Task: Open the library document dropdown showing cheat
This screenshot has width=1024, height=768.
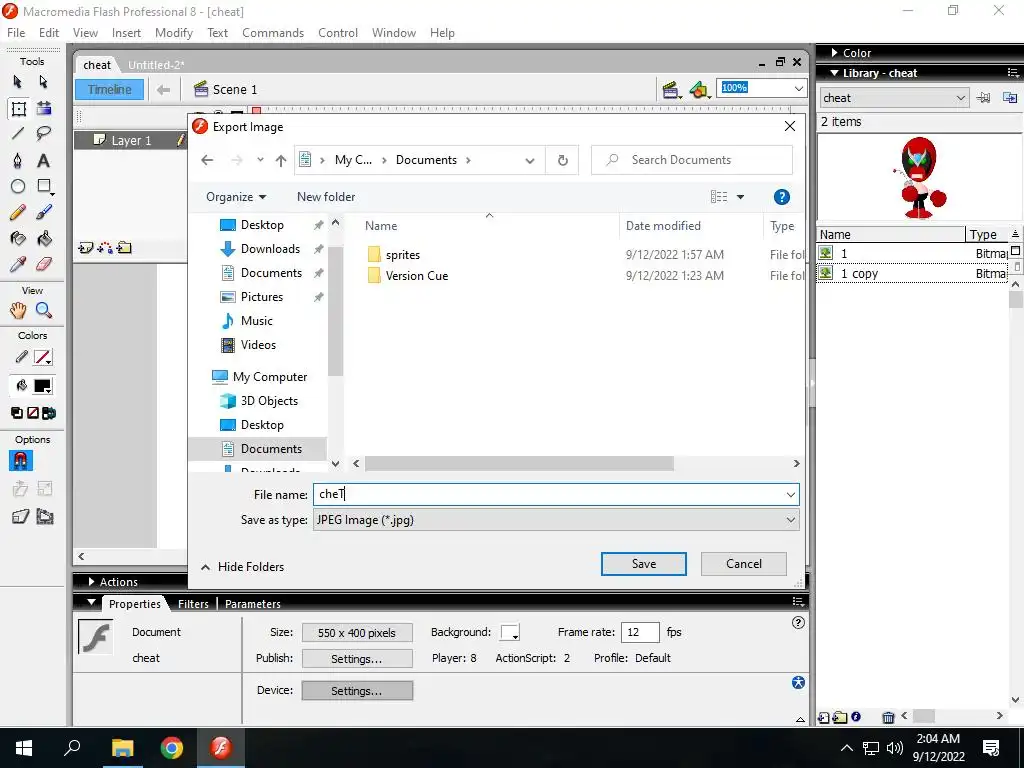Action: 893,98
